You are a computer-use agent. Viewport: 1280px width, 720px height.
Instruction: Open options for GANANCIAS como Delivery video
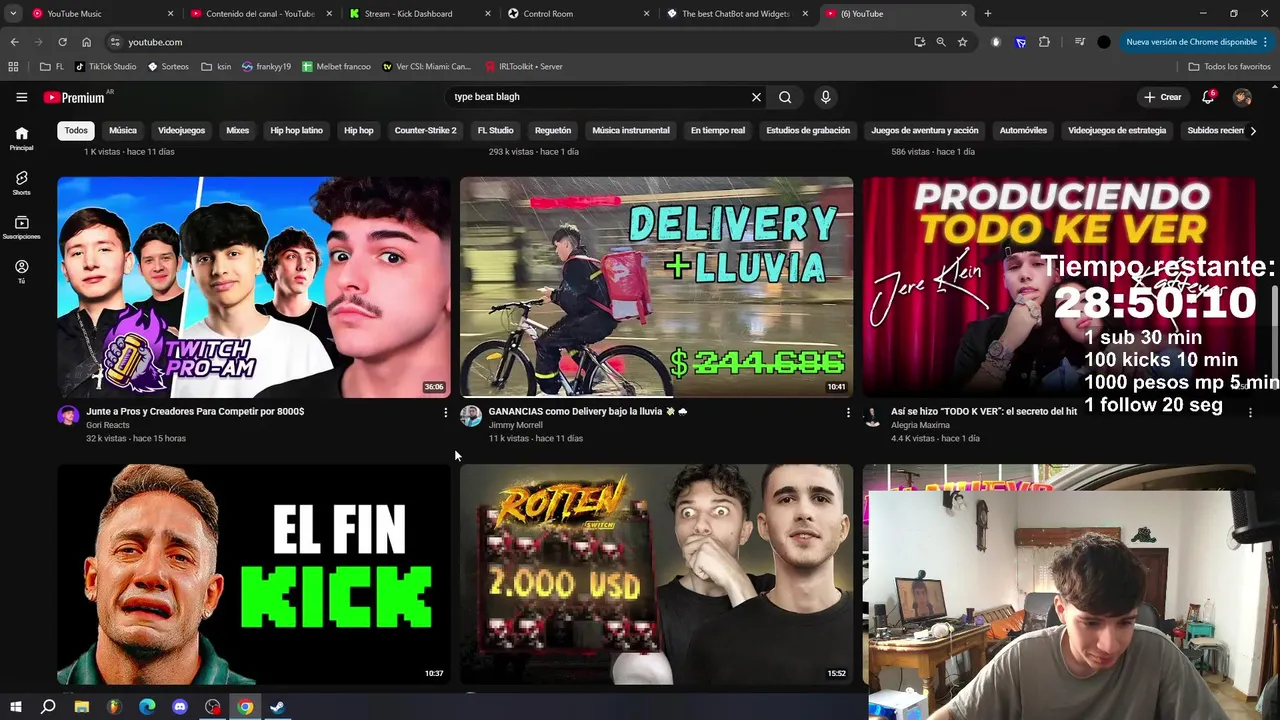848,412
